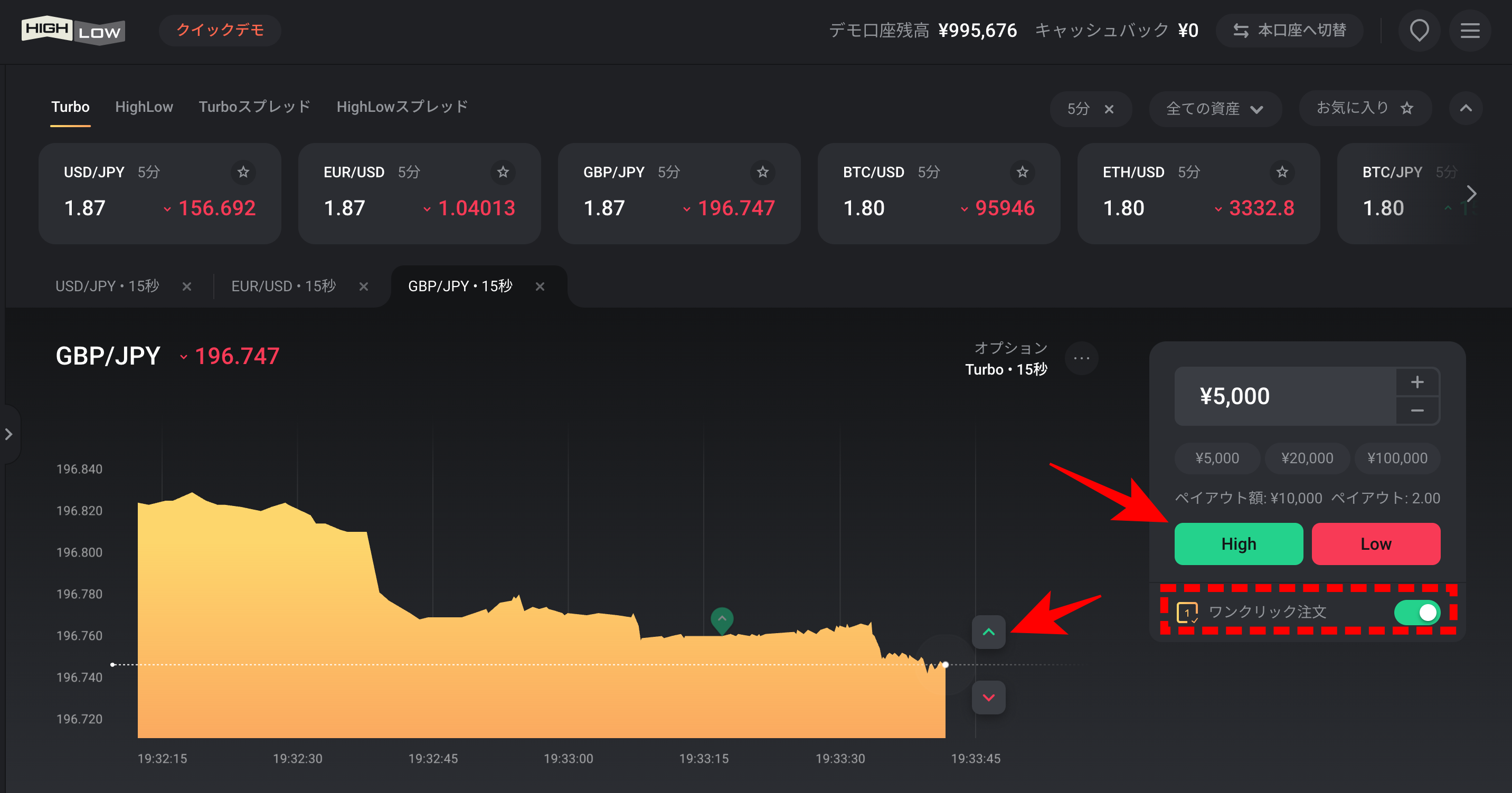Collapse the asset list with up chevron

coord(1466,108)
